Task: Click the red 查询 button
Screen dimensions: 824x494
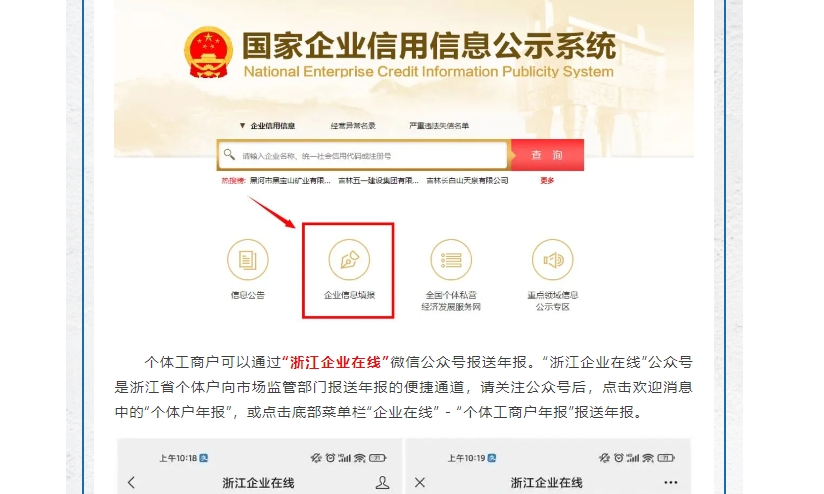Action: point(547,155)
